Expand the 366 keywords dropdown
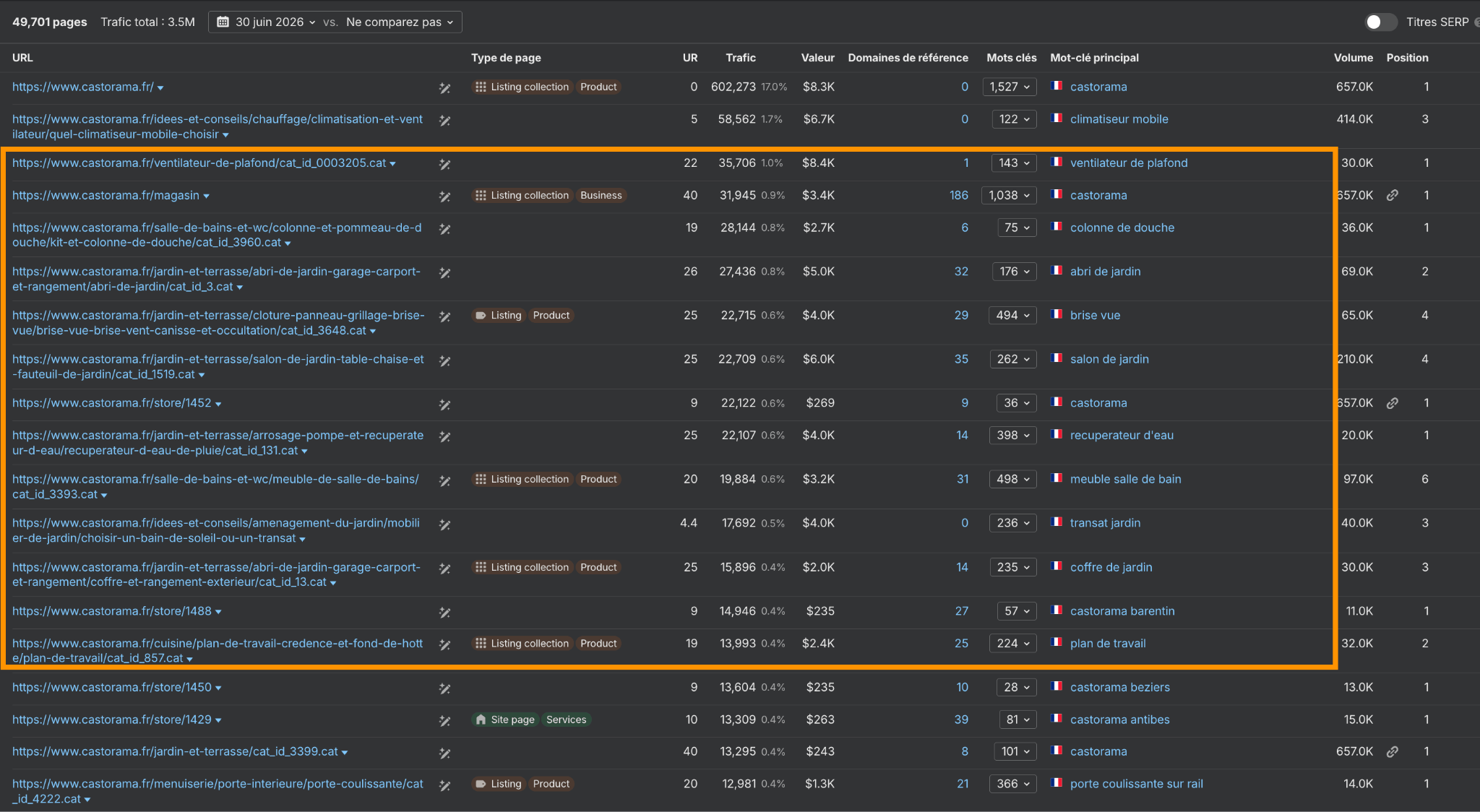The image size is (1480, 812). [x=1012, y=784]
